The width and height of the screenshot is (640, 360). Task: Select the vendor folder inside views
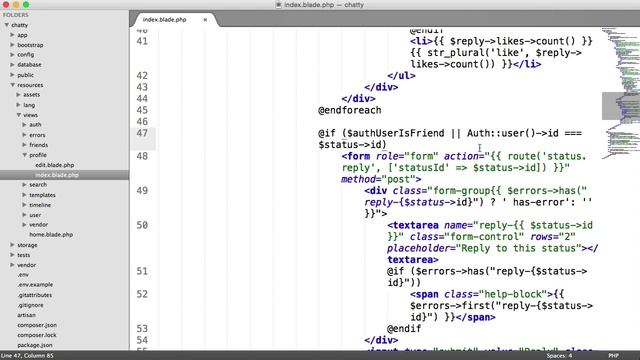[x=38, y=224]
